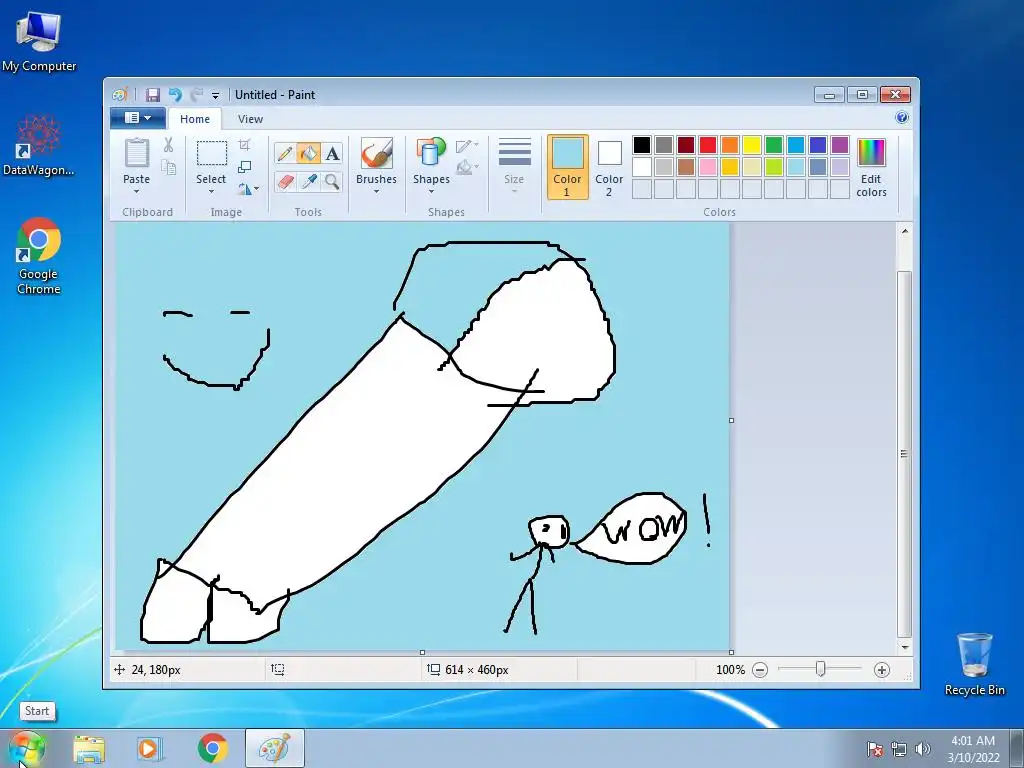Viewport: 1024px width, 768px height.
Task: Open the Recycle Bin desktop icon
Action: tap(974, 664)
